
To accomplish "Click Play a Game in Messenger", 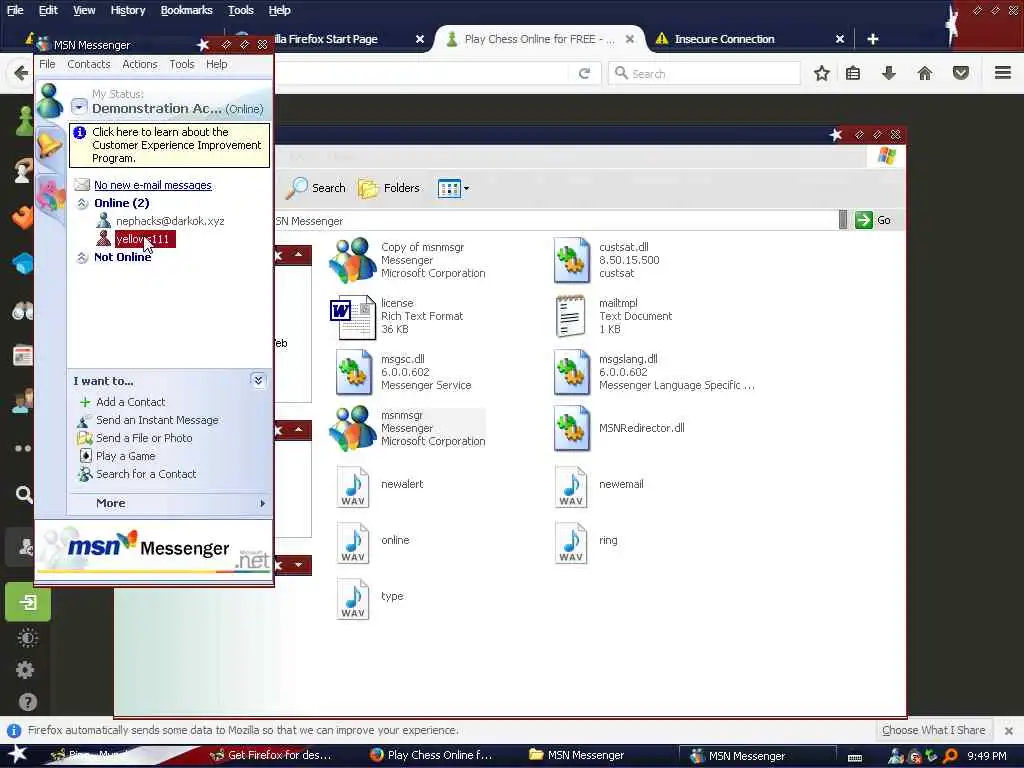I will (125, 456).
